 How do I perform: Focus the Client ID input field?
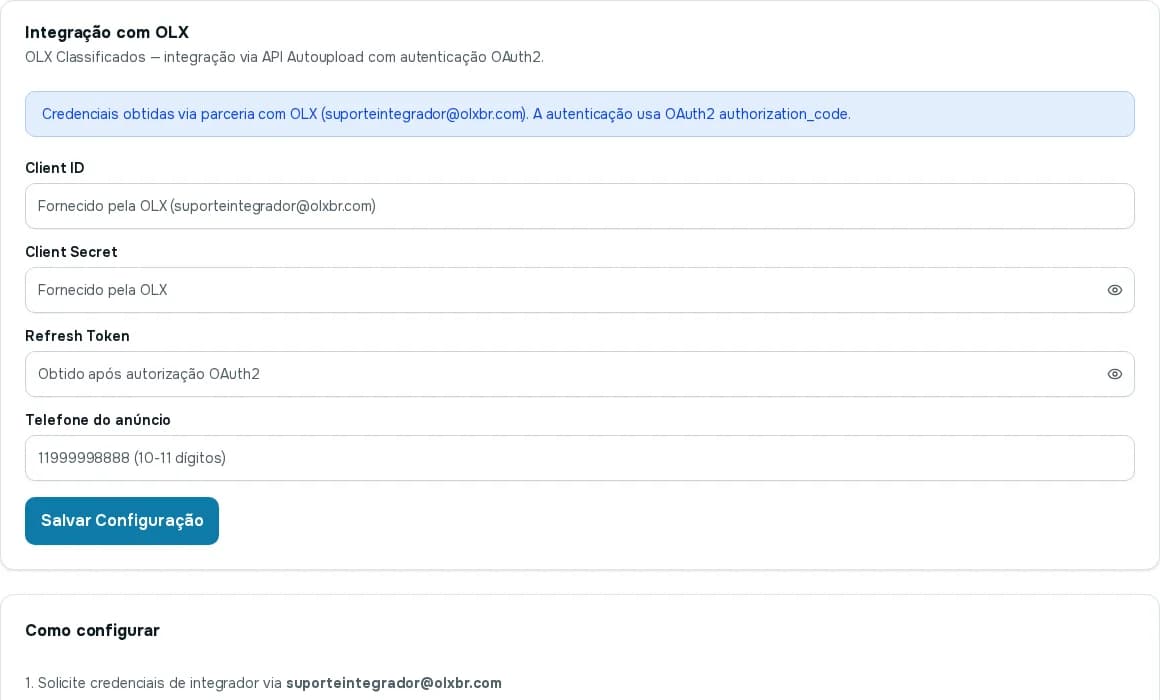click(579, 206)
